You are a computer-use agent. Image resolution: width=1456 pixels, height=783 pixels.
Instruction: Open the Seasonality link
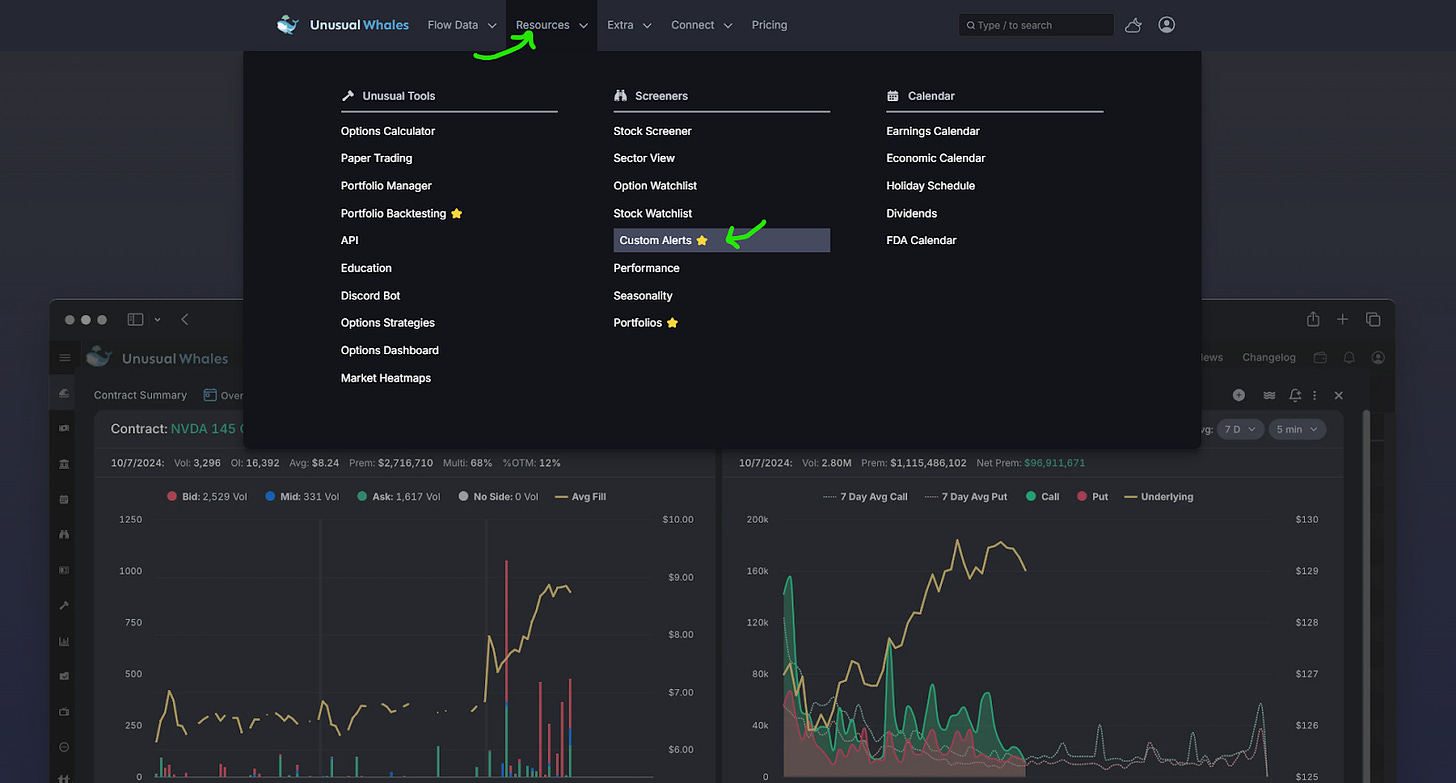643,296
